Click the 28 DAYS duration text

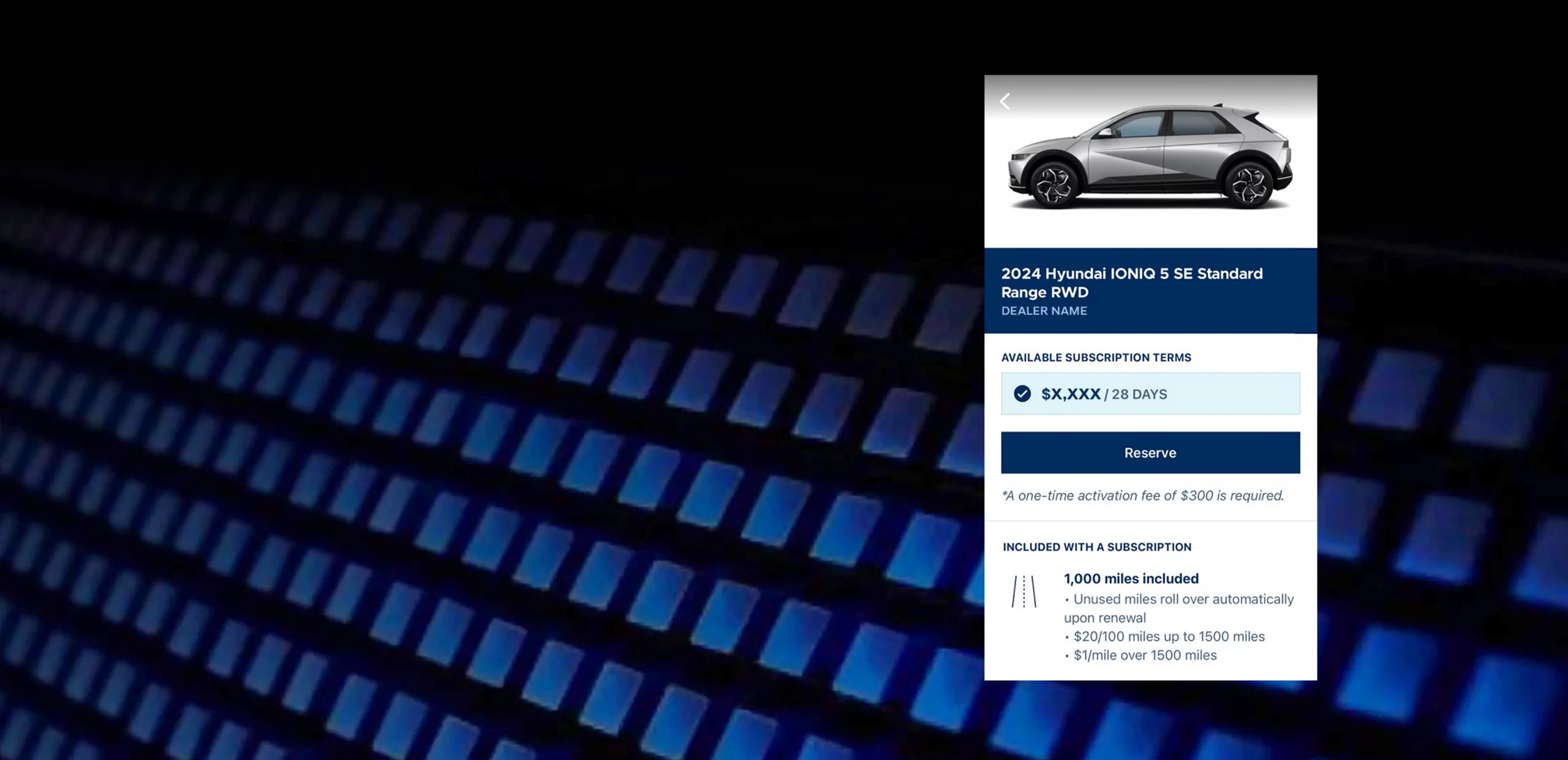(1139, 394)
